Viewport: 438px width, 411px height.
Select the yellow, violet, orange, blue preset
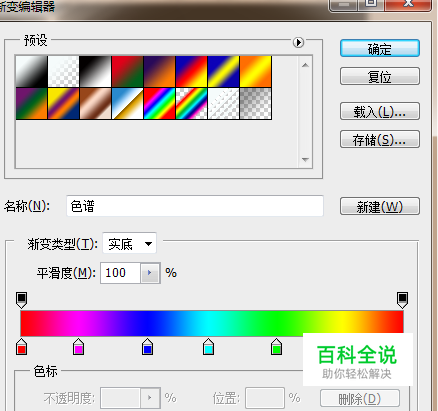[64, 103]
